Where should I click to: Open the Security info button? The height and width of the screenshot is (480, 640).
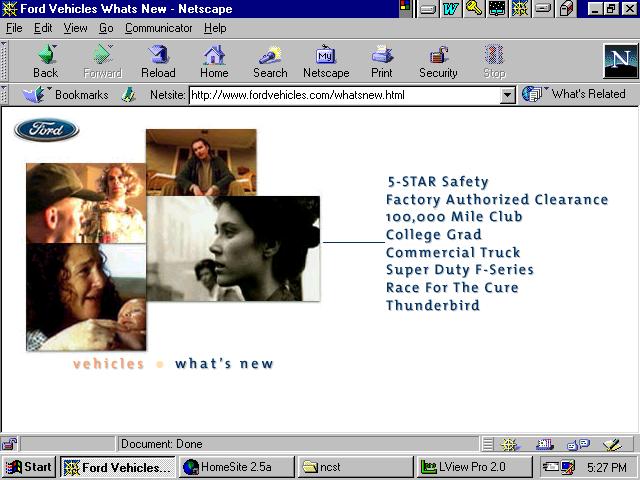pyautogui.click(x=438, y=61)
